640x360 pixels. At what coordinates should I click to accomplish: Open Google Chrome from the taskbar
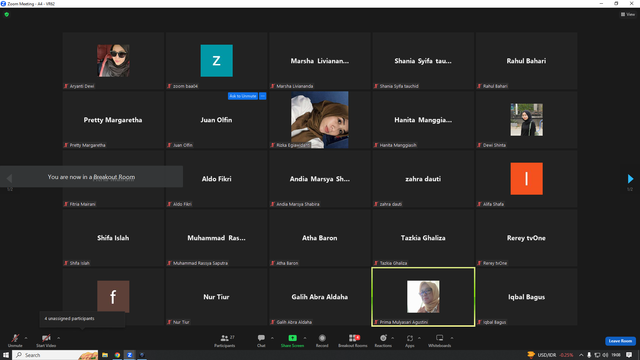click(x=118, y=355)
